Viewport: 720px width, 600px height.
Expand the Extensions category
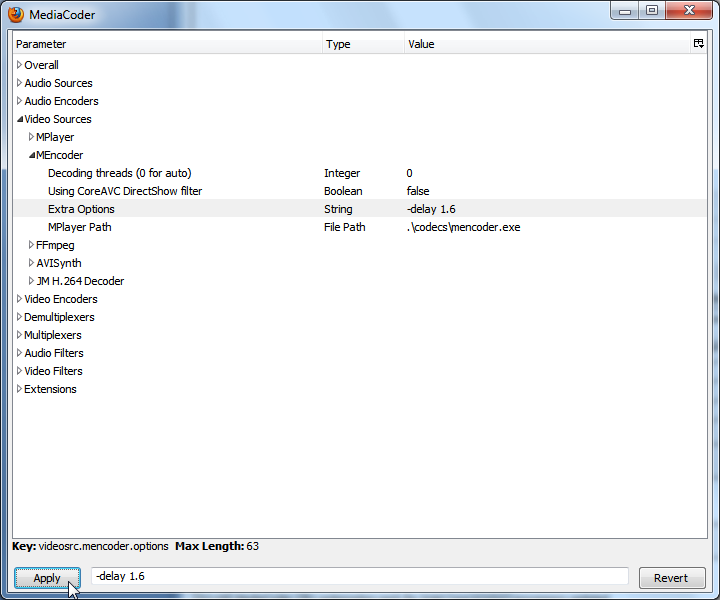click(x=19, y=389)
